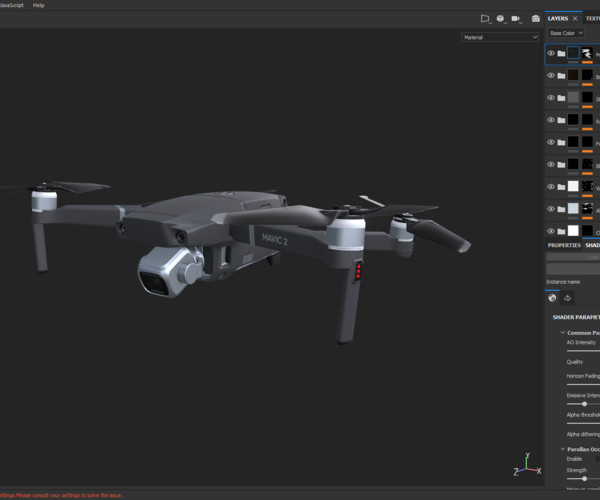Click folder icon of the gray-swatch layer

coord(561,98)
